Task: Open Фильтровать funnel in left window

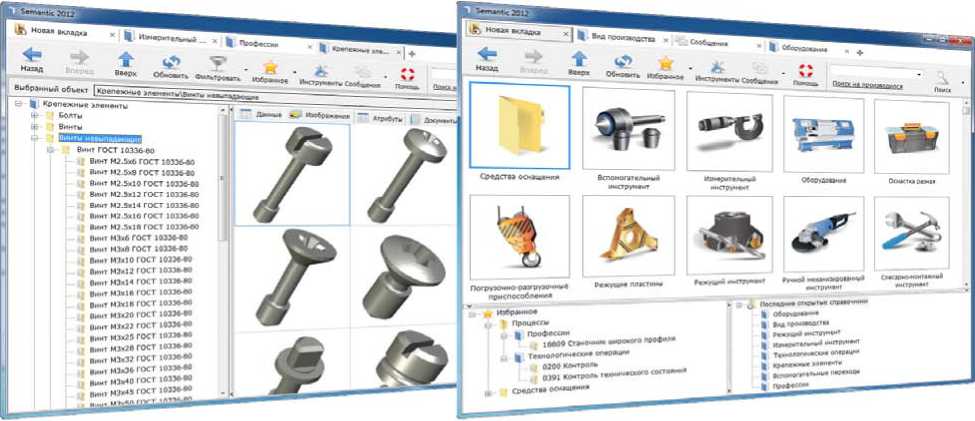Action: [x=217, y=63]
